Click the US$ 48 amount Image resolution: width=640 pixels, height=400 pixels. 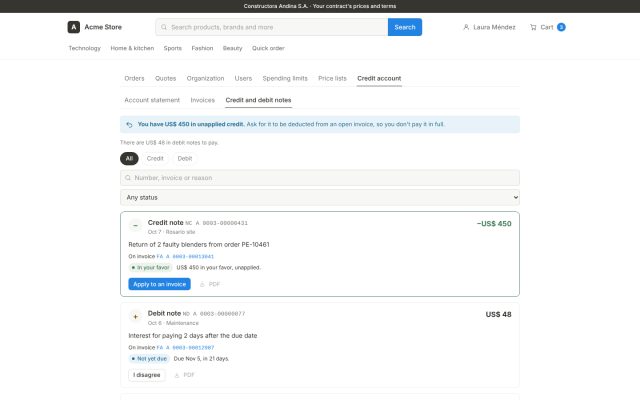click(x=498, y=314)
